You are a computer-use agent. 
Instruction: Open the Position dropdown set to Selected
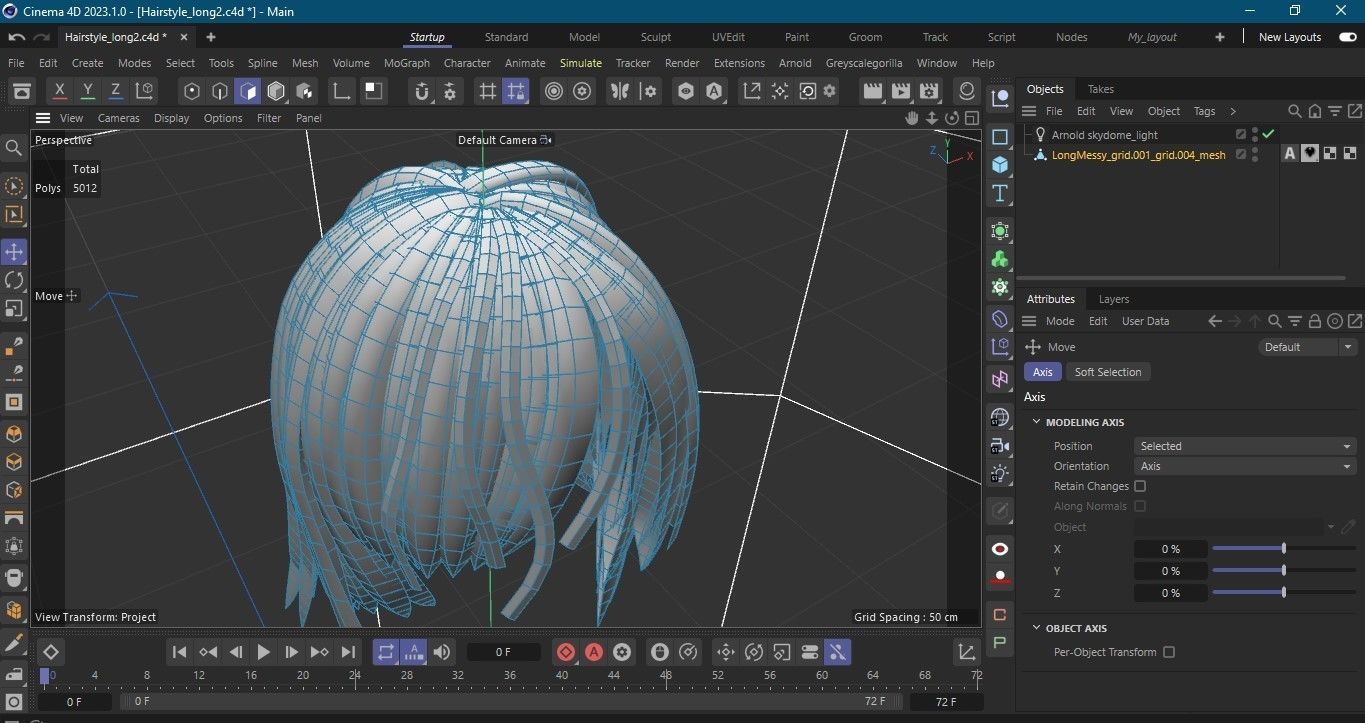coord(1245,446)
